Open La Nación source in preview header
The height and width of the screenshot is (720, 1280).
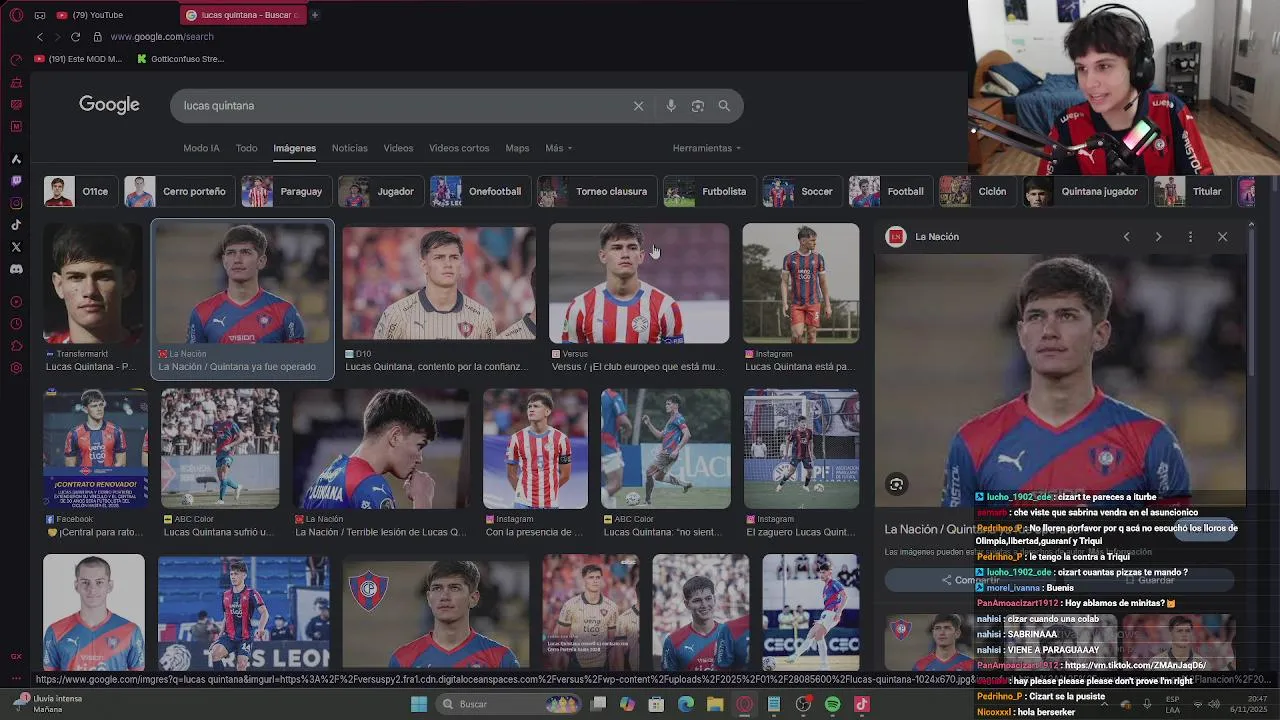click(x=923, y=237)
